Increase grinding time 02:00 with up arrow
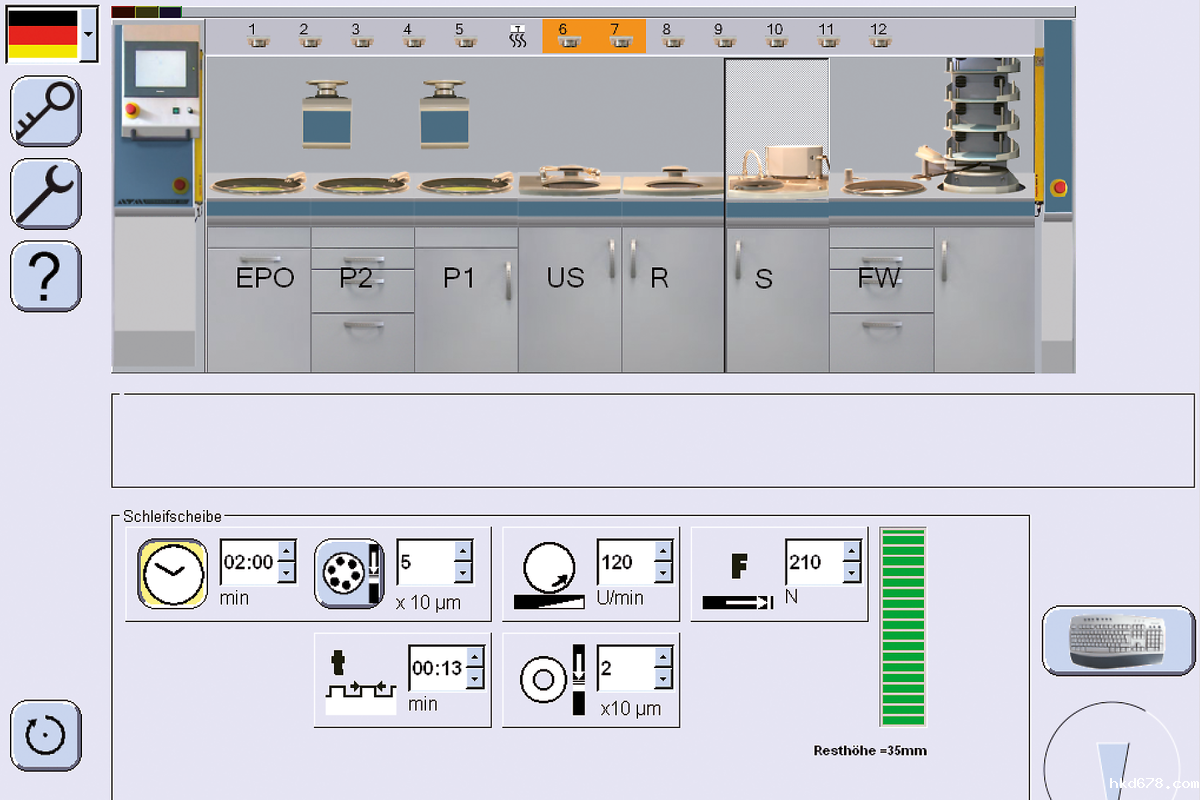This screenshot has height=800, width=1200. [x=286, y=551]
